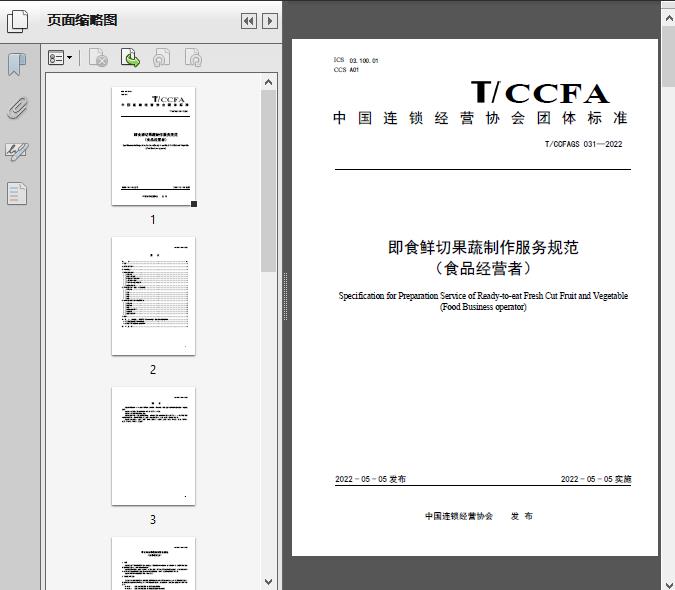
Task: Click the '(Food Business operator)' line
Action: (483, 307)
